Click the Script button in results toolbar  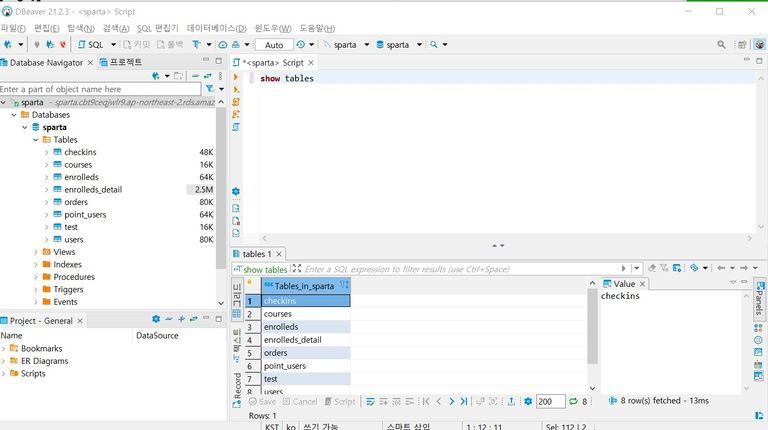(x=340, y=402)
